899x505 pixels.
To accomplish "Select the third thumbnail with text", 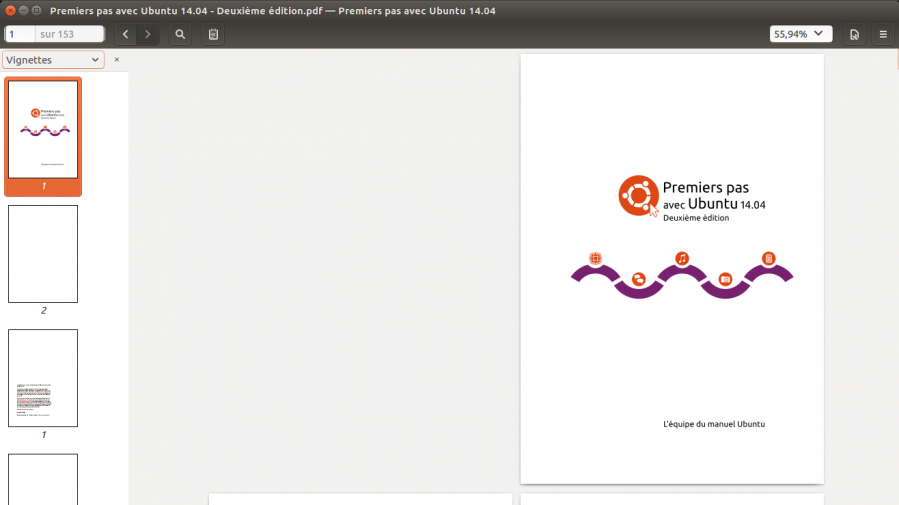I will (43, 378).
